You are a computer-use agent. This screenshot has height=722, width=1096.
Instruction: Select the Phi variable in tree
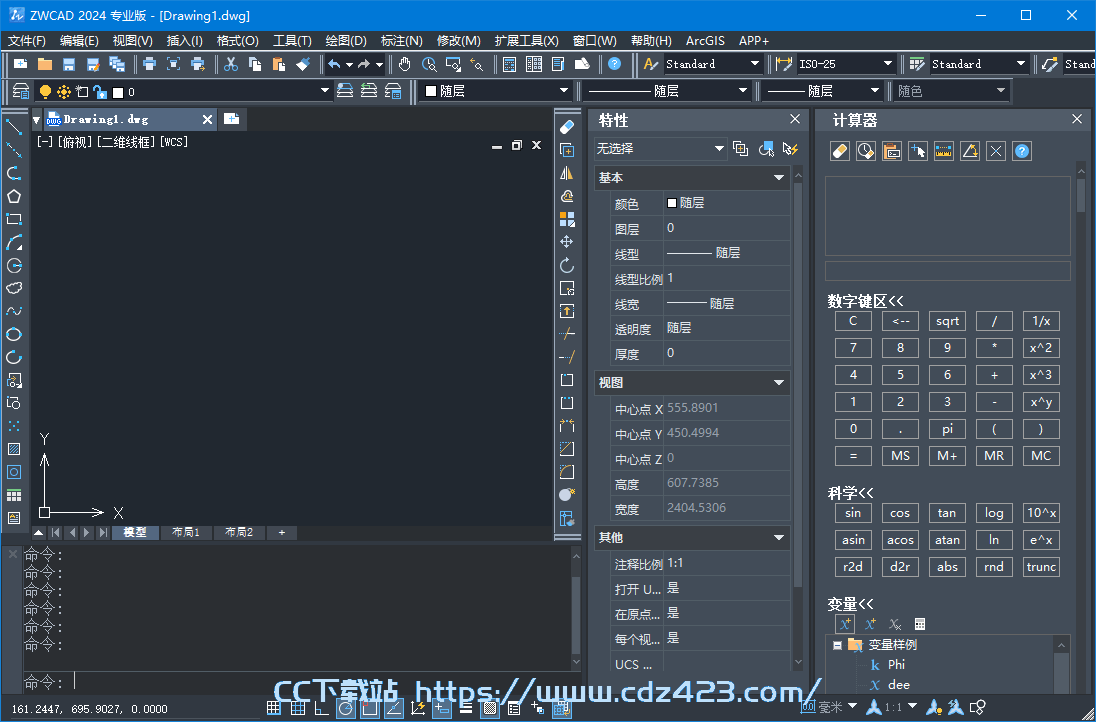(896, 665)
